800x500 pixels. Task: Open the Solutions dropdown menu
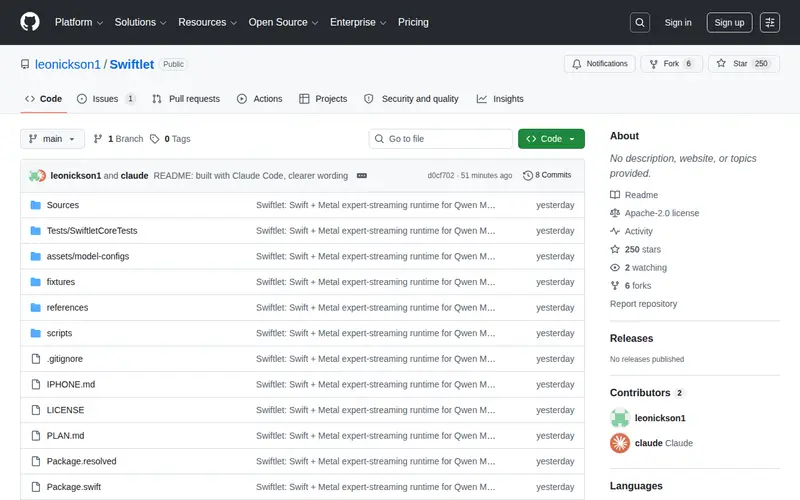click(x=140, y=22)
